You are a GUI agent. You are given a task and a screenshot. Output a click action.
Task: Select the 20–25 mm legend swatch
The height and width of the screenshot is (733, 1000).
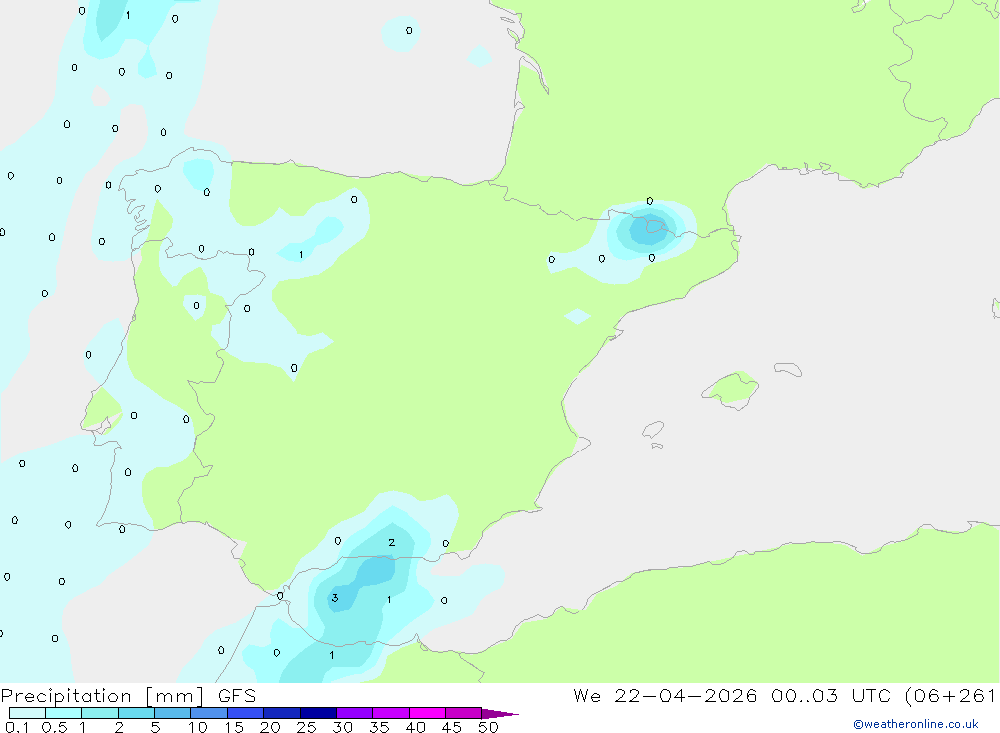click(x=281, y=713)
